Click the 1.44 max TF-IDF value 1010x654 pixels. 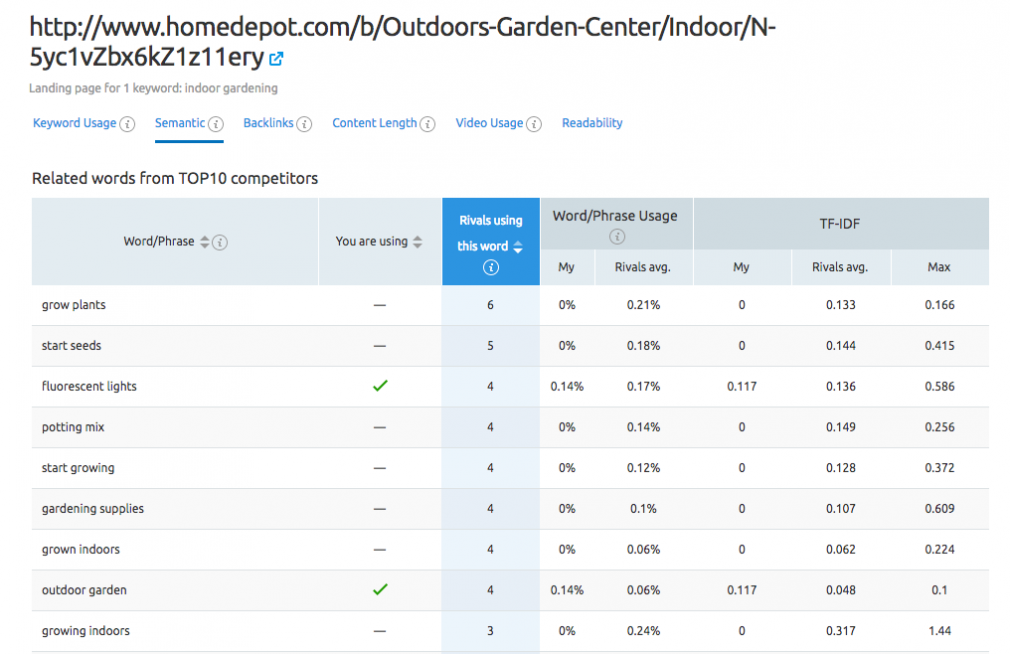940,631
